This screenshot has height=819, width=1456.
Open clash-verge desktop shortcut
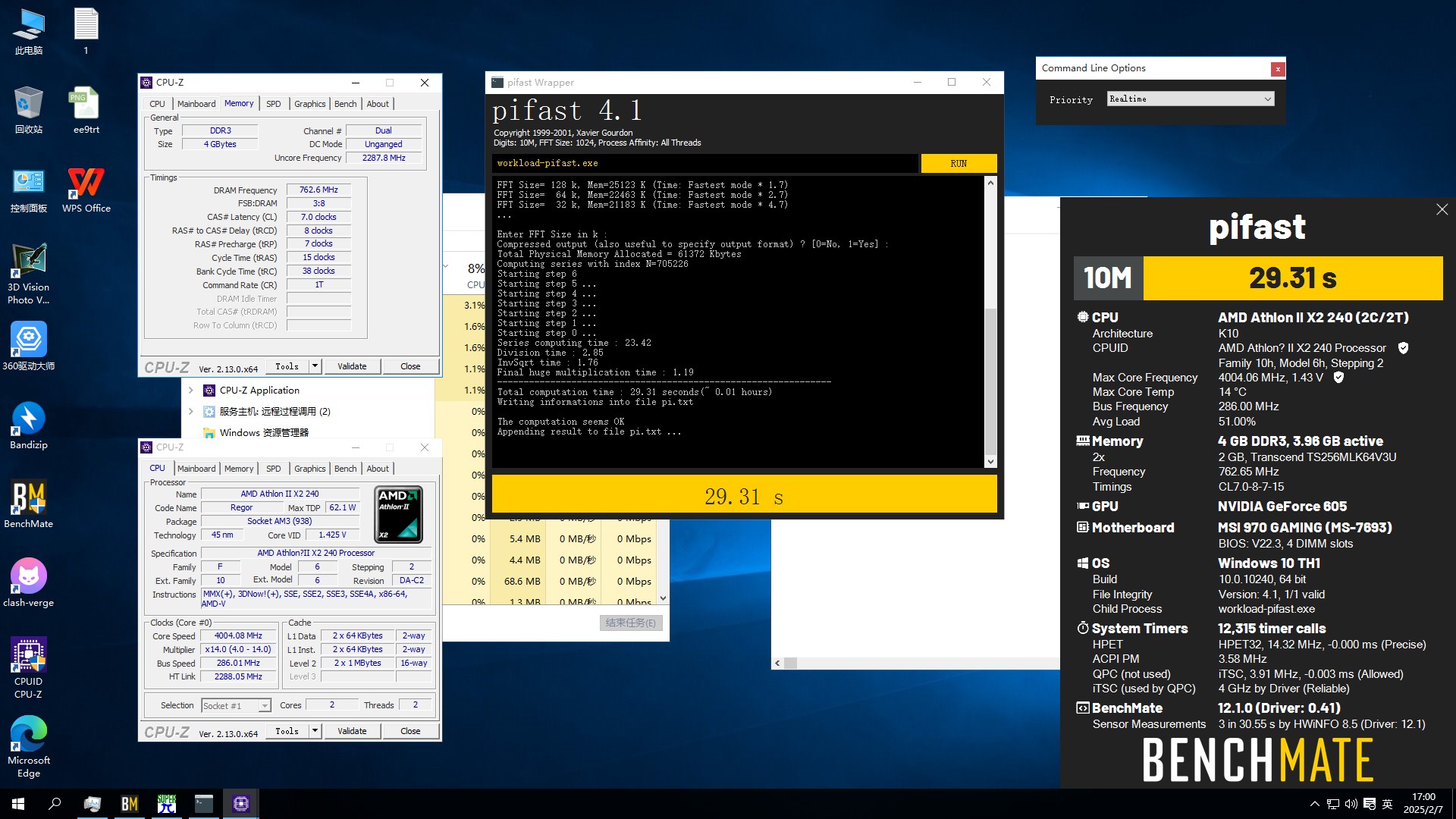29,584
